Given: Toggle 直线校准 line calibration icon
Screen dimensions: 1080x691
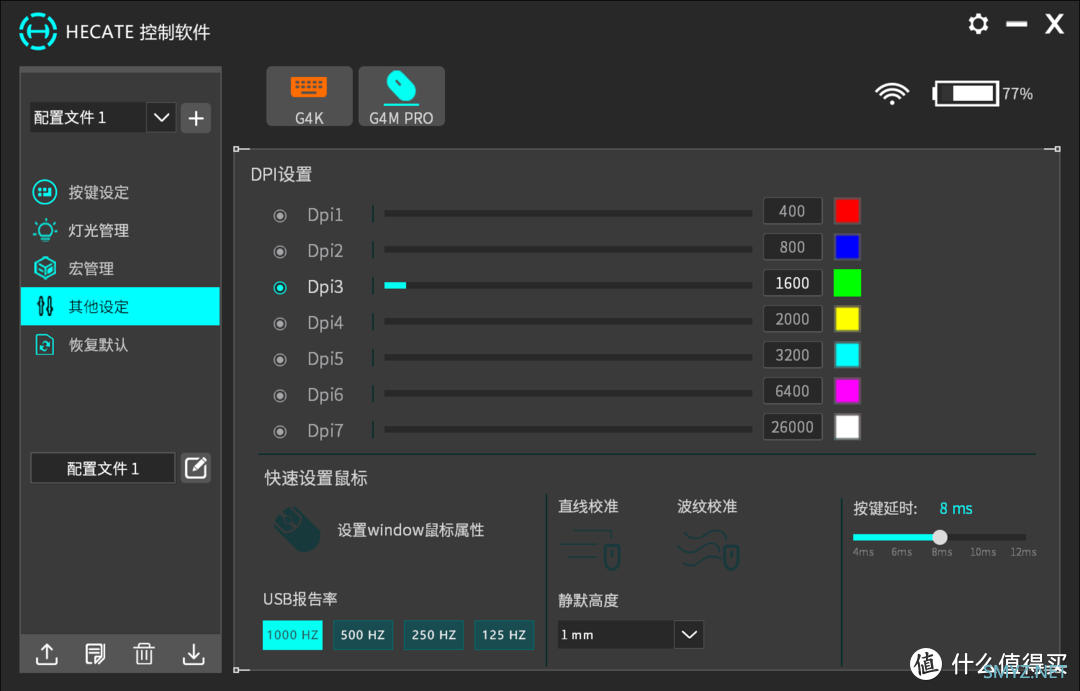Looking at the screenshot, I should pos(590,548).
